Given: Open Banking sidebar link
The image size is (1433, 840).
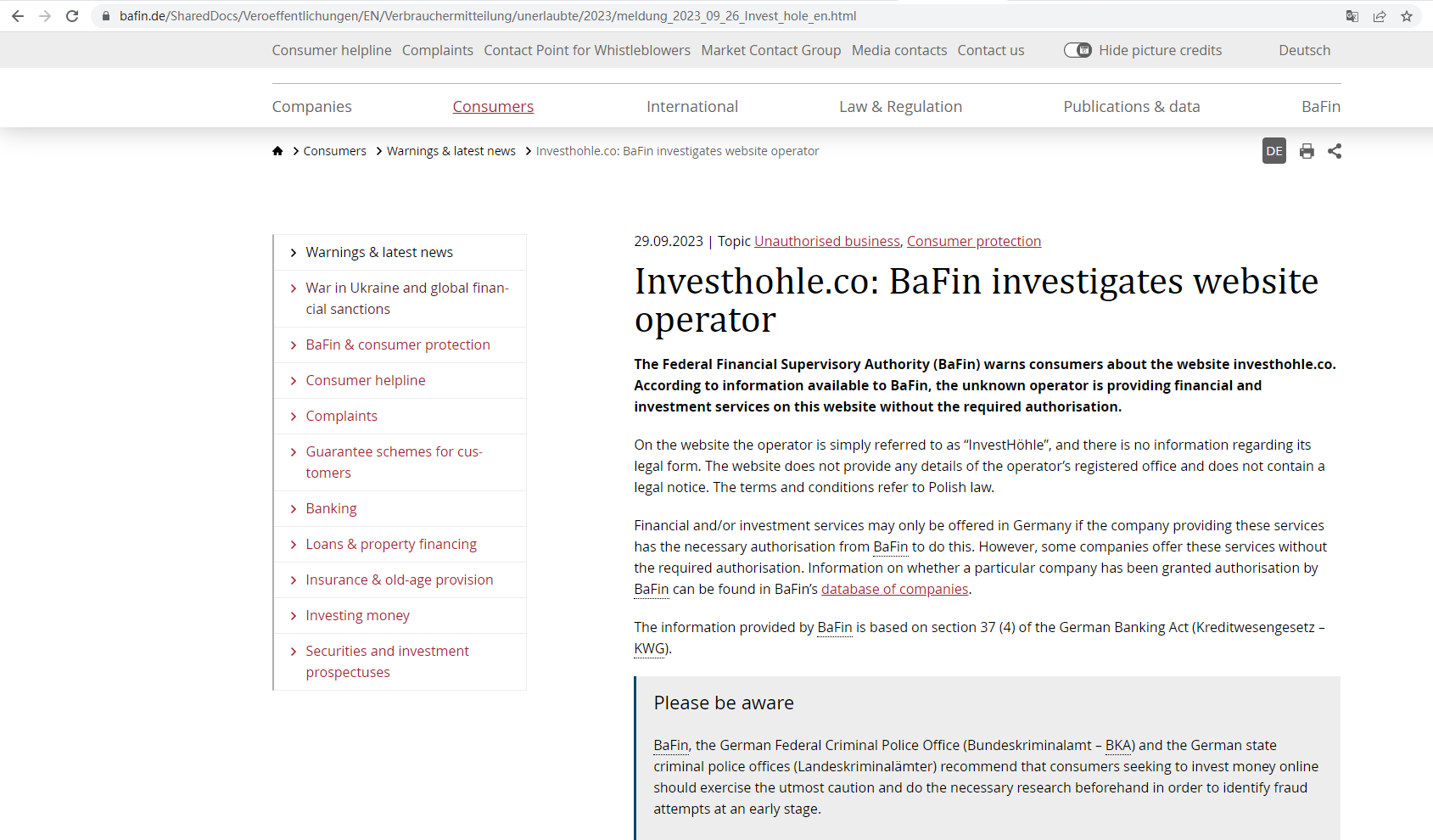Looking at the screenshot, I should 331,508.
